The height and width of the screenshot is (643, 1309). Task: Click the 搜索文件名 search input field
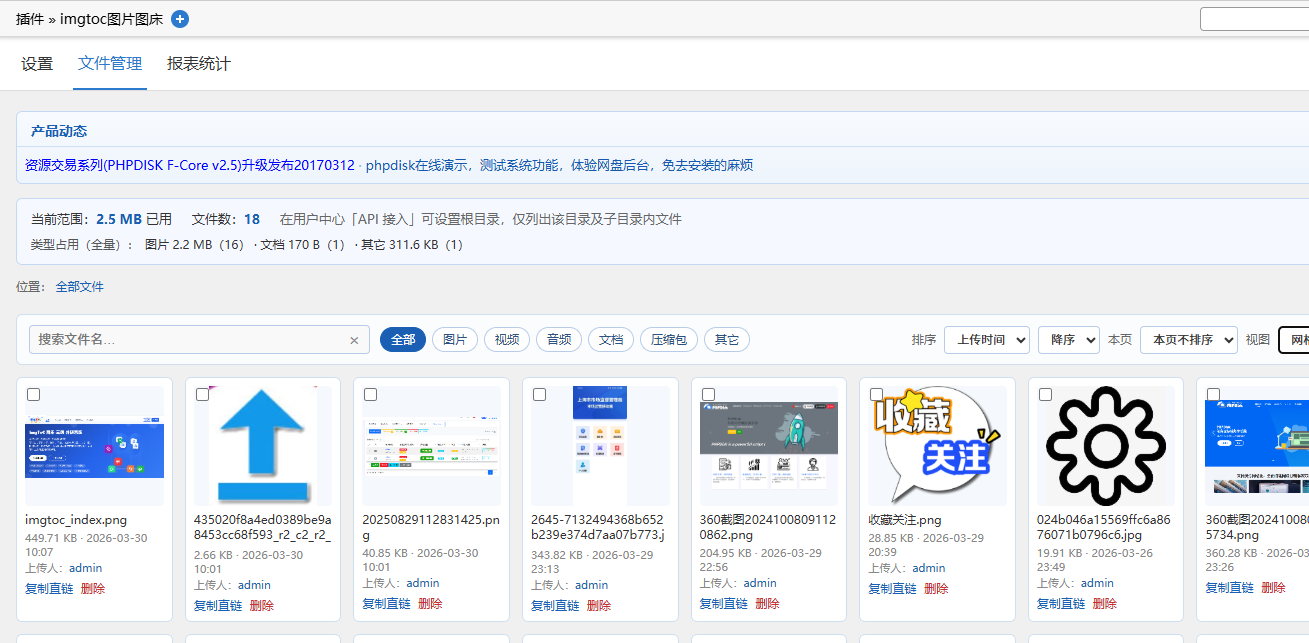(180, 340)
